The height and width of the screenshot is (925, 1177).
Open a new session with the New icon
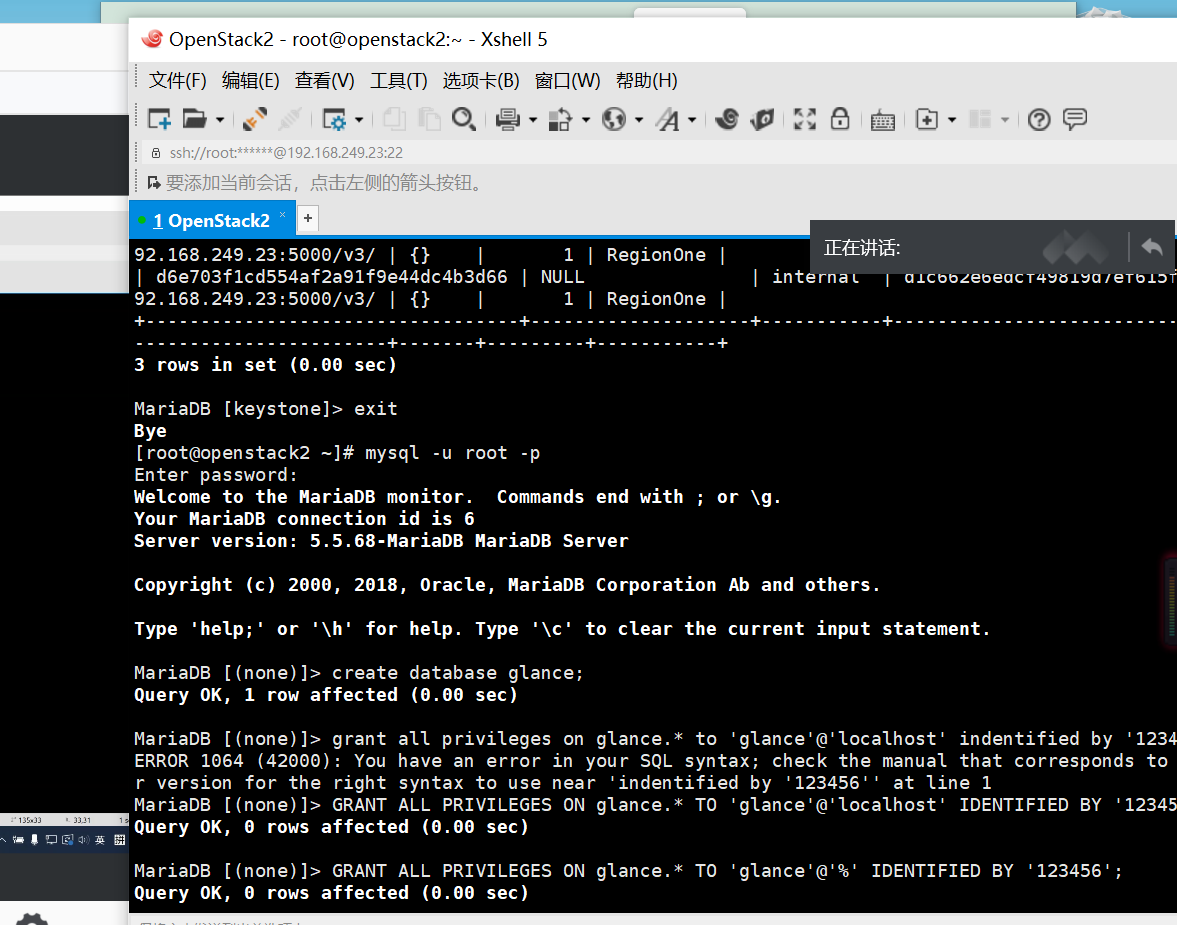point(158,119)
